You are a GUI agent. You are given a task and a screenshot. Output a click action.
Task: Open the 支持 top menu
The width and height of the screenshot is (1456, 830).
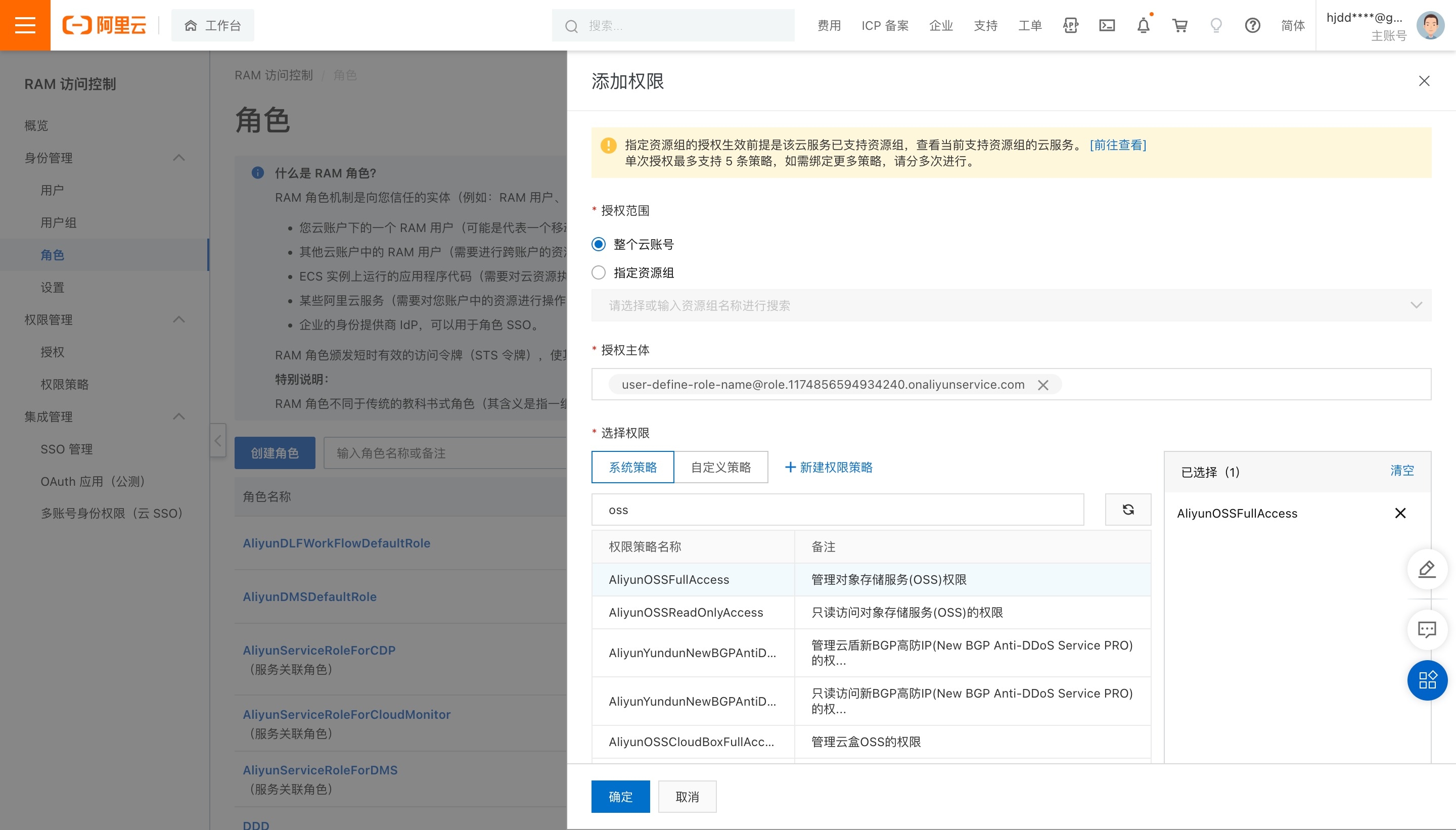[985, 26]
